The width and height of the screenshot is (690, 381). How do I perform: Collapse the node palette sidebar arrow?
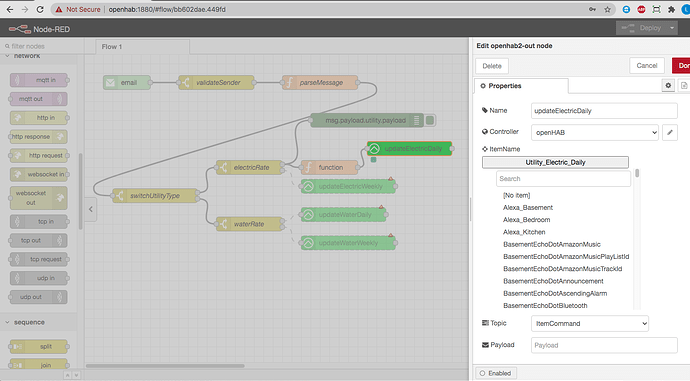click(91, 209)
